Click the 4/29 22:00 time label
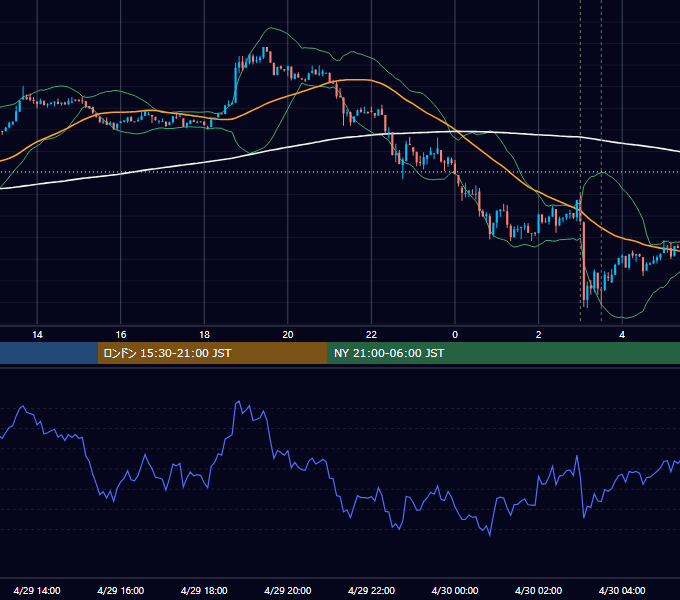This screenshot has height=600, width=680. 371,590
